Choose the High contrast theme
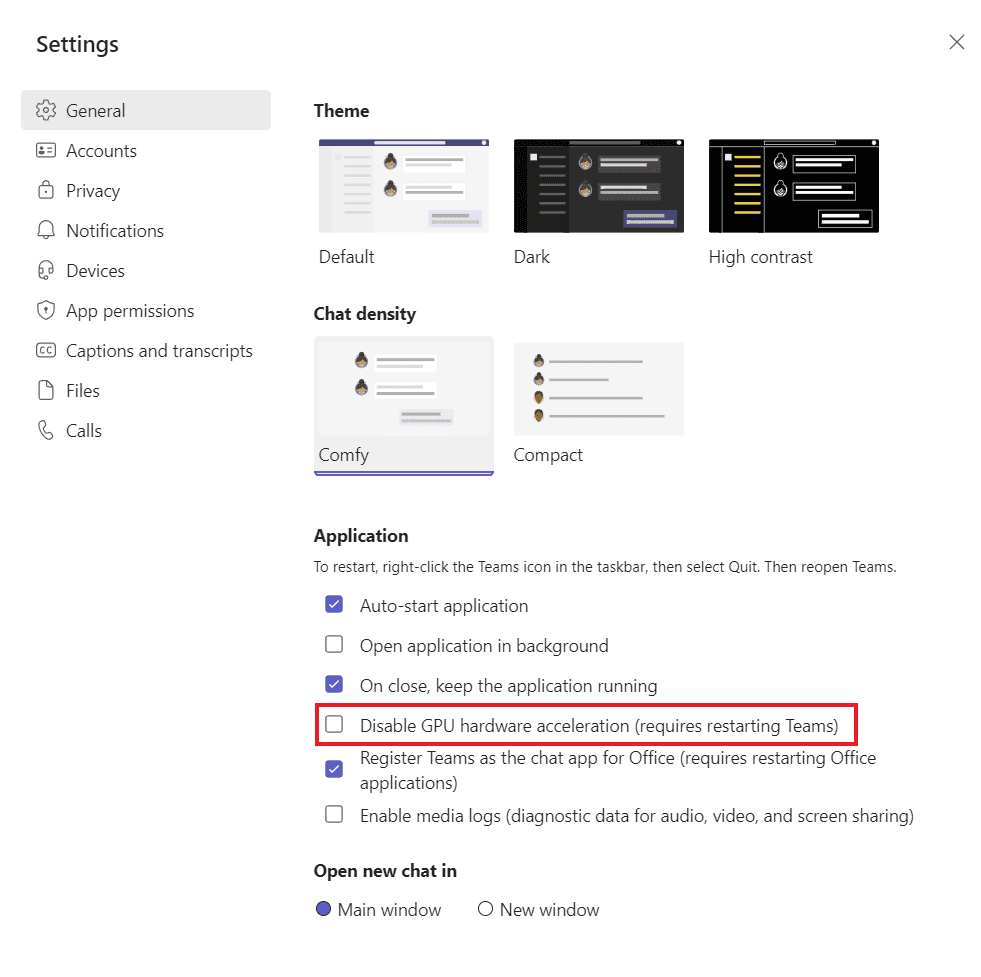The image size is (981, 977). coord(793,185)
